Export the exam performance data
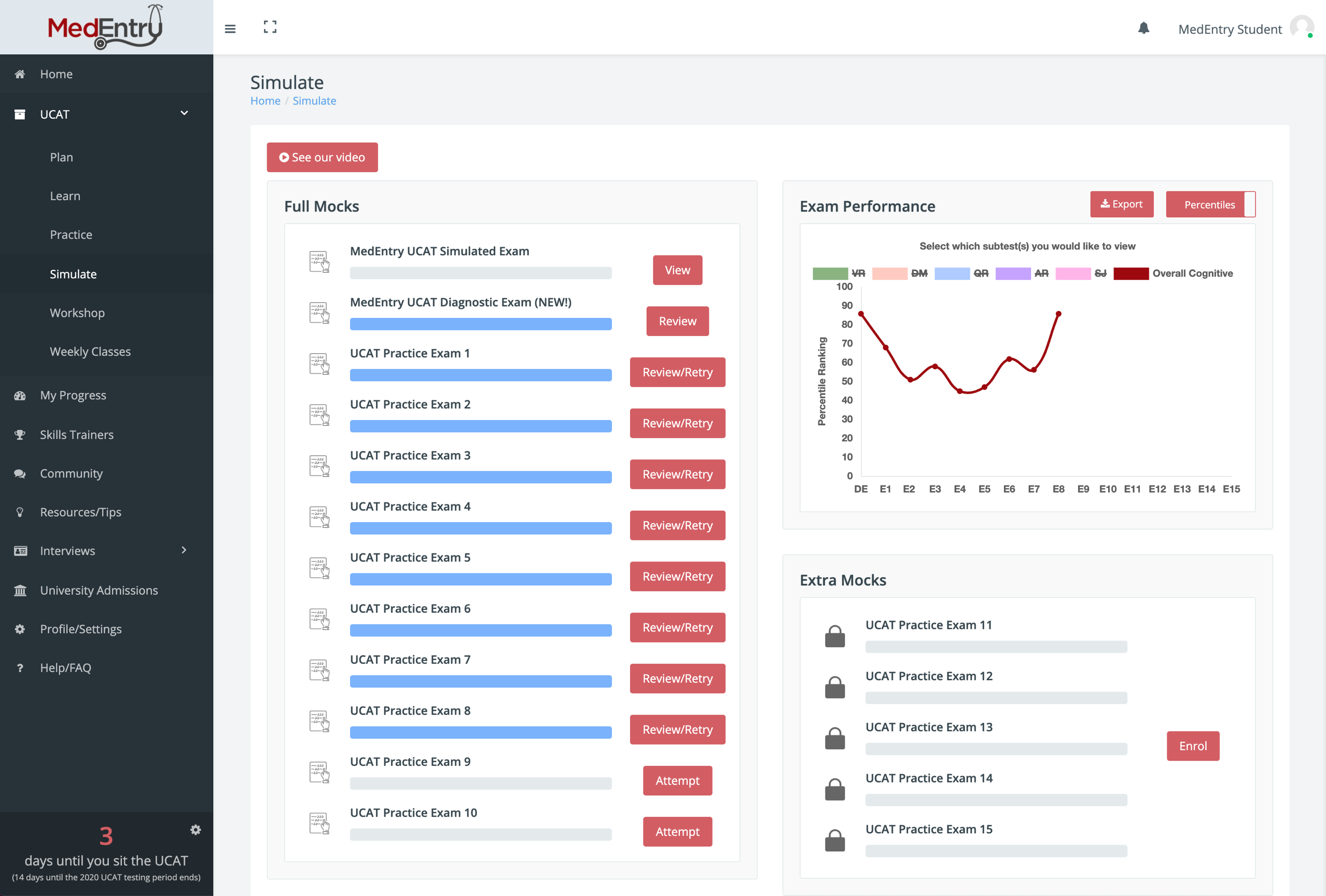The width and height of the screenshot is (1326, 896). tap(1122, 204)
